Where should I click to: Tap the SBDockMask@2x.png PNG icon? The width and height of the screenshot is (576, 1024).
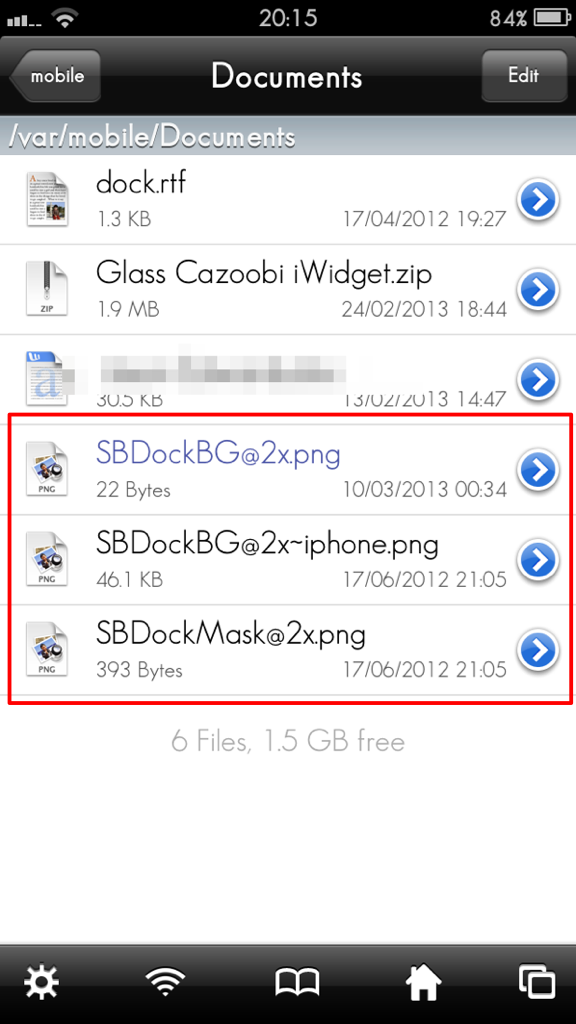point(47,650)
